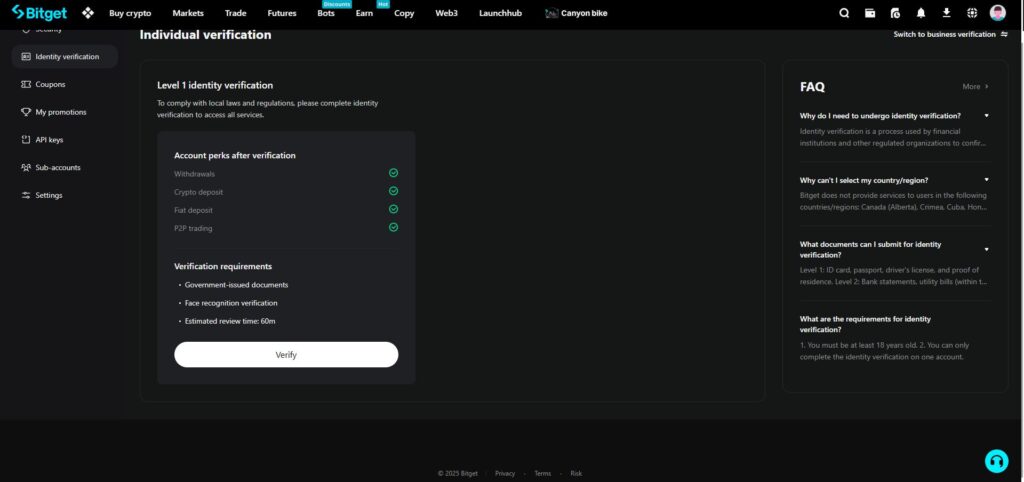Open the customer support headset chat
The height and width of the screenshot is (482, 1024).
tap(997, 461)
